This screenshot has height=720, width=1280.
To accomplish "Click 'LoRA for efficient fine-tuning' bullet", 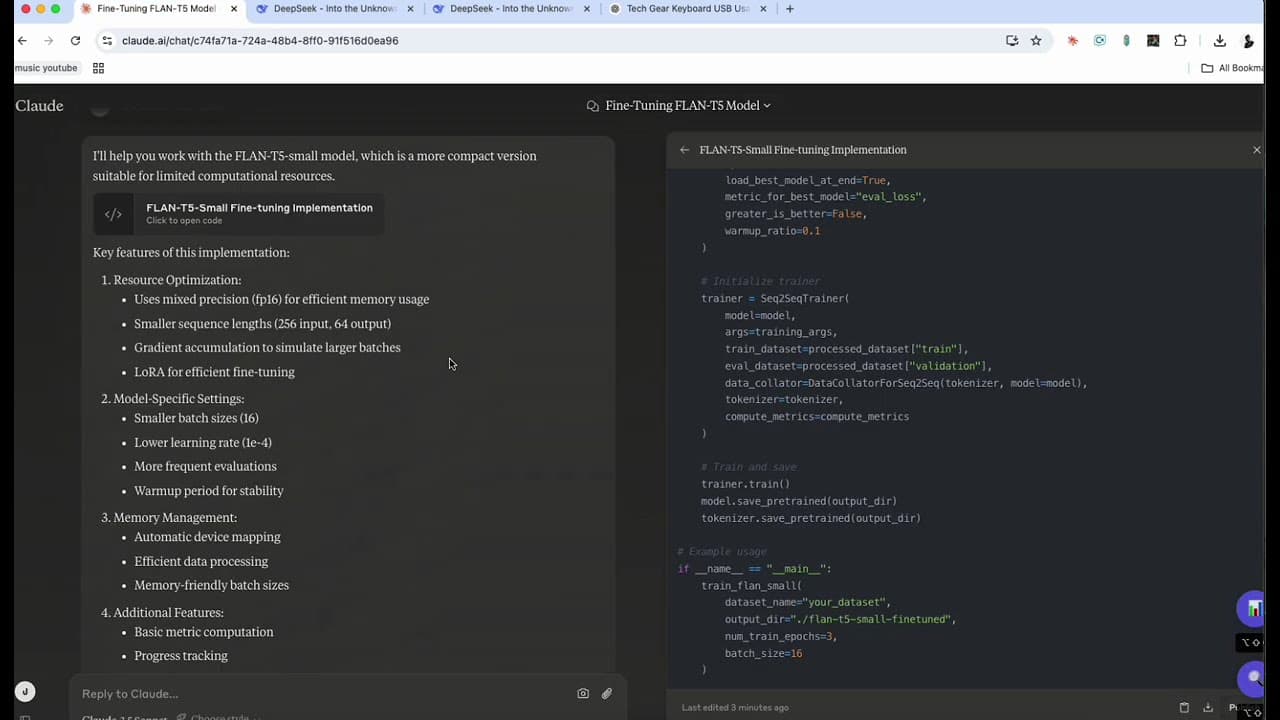I will click(214, 372).
